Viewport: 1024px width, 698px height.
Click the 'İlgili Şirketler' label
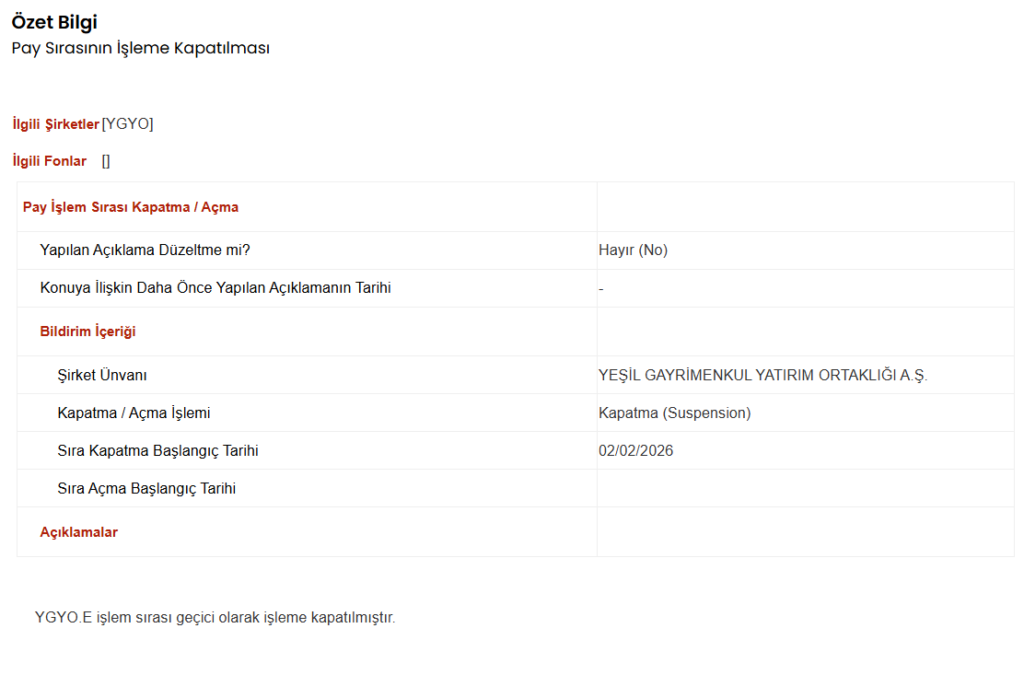click(x=56, y=124)
